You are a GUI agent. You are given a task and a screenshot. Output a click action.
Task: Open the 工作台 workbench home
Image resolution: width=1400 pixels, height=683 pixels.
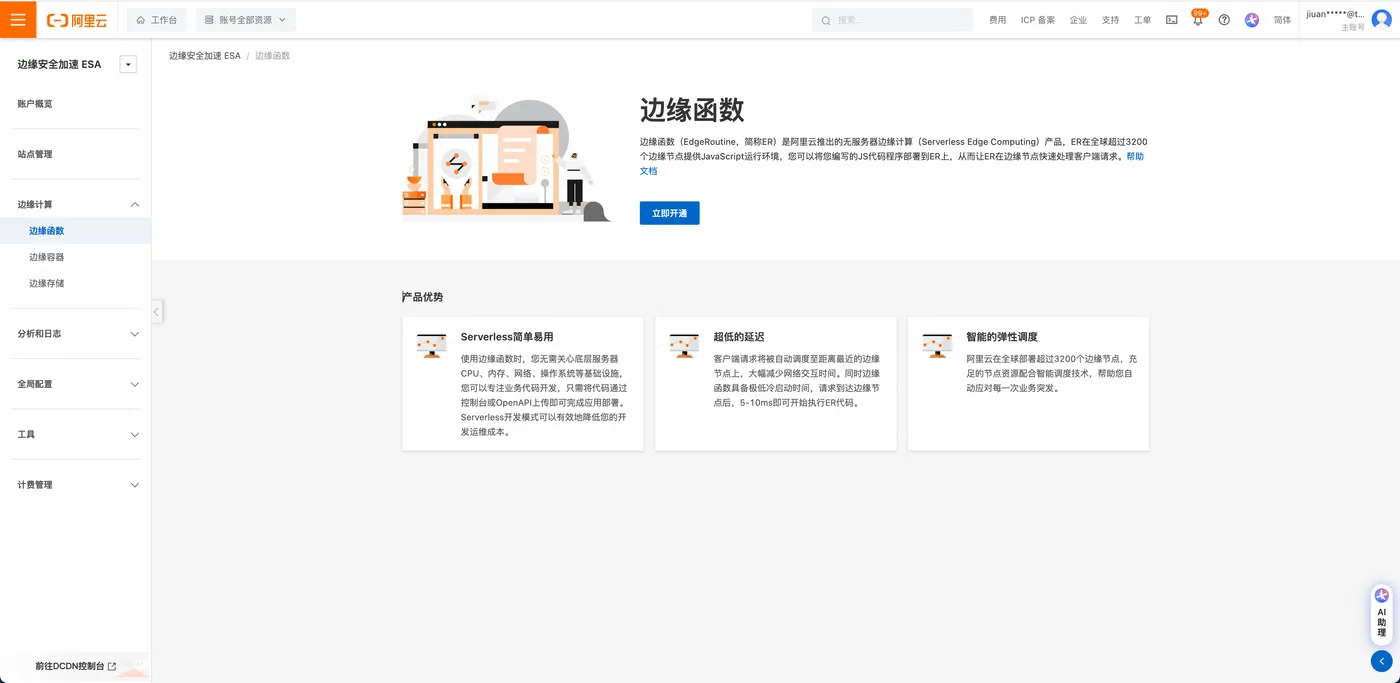(x=156, y=20)
